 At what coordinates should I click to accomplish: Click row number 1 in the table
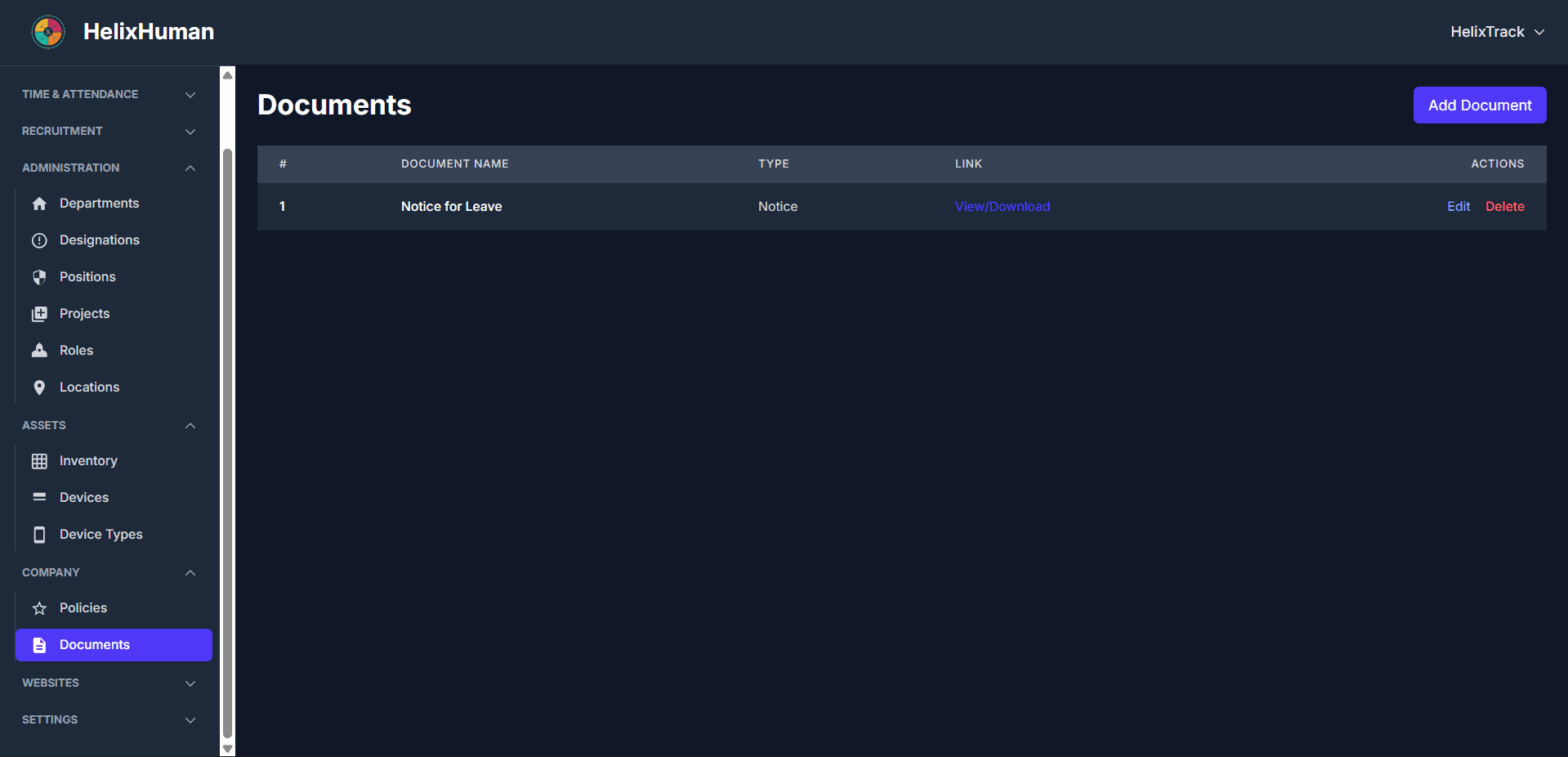click(283, 207)
